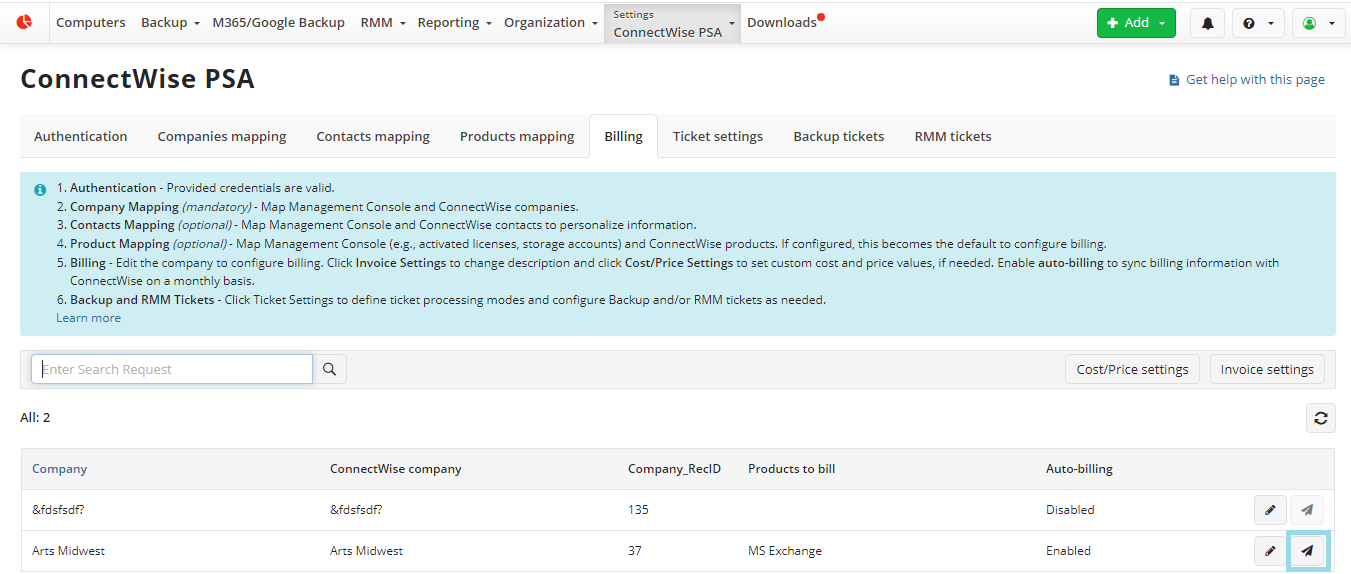The height and width of the screenshot is (574, 1351).
Task: Go to Downloads in top navigation
Action: [781, 22]
